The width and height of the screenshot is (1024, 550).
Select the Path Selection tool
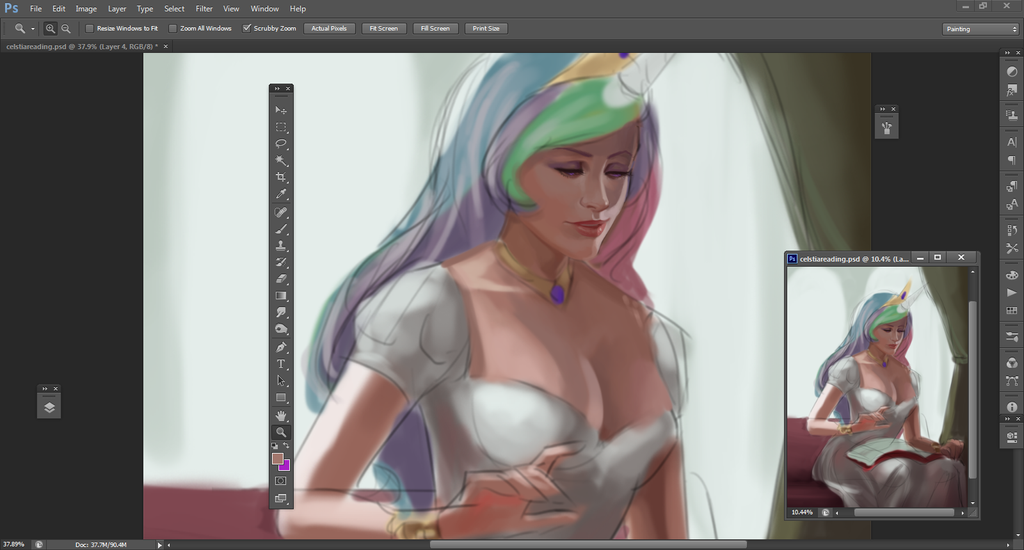coord(281,380)
